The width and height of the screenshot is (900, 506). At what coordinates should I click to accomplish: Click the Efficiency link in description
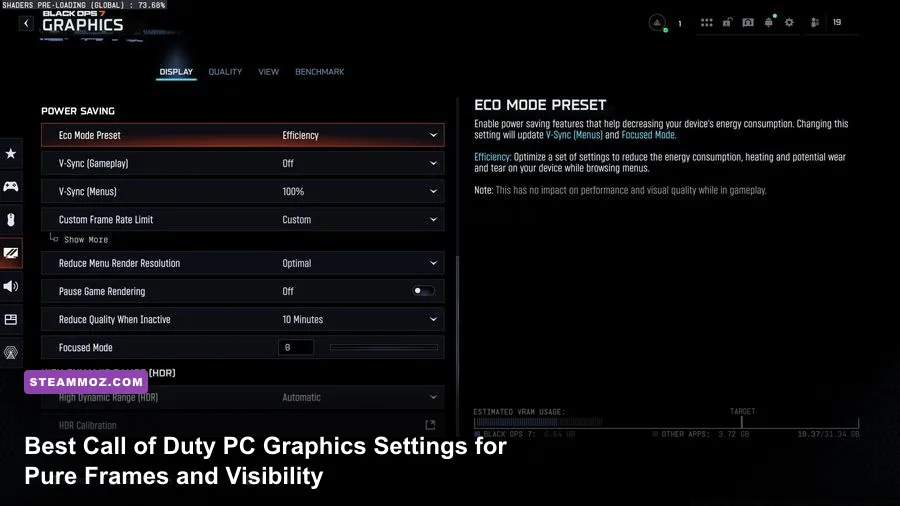pos(492,157)
